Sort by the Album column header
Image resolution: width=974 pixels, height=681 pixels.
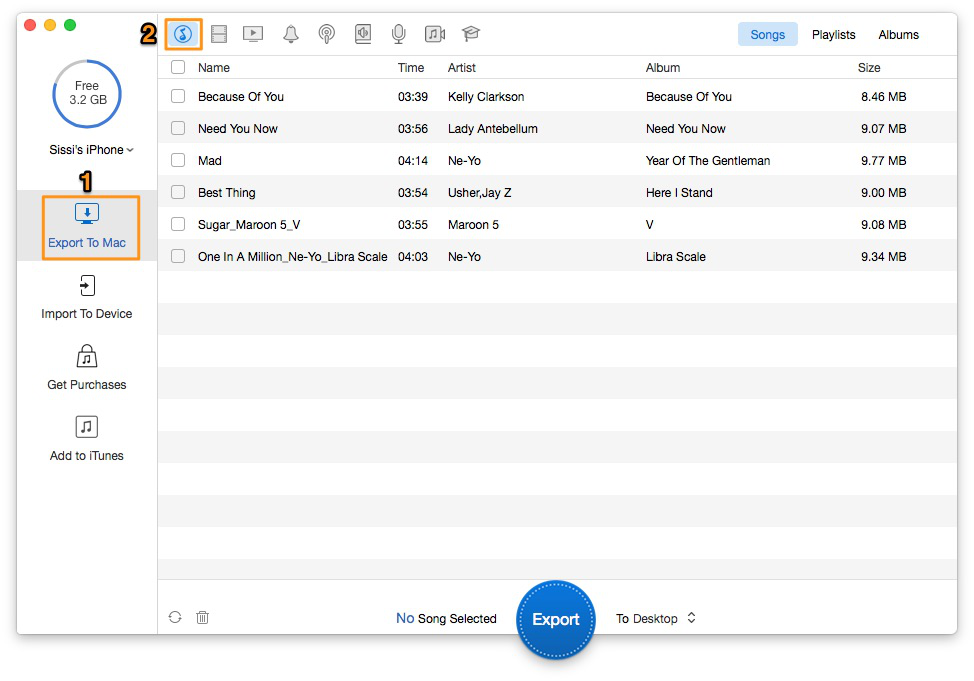click(x=663, y=68)
